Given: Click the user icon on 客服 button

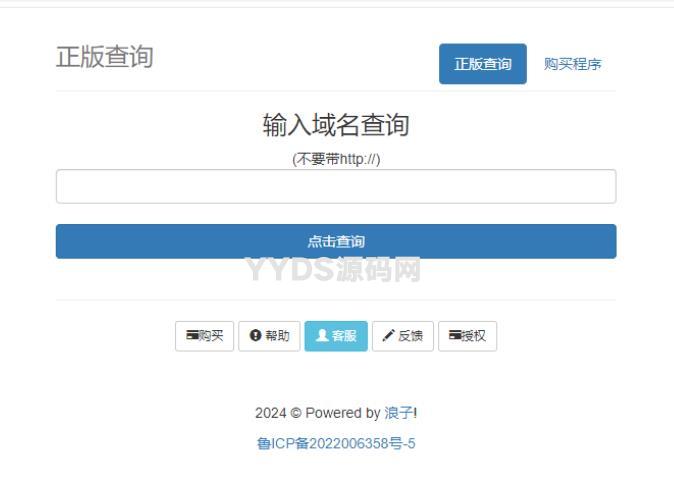Looking at the screenshot, I should (x=322, y=336).
